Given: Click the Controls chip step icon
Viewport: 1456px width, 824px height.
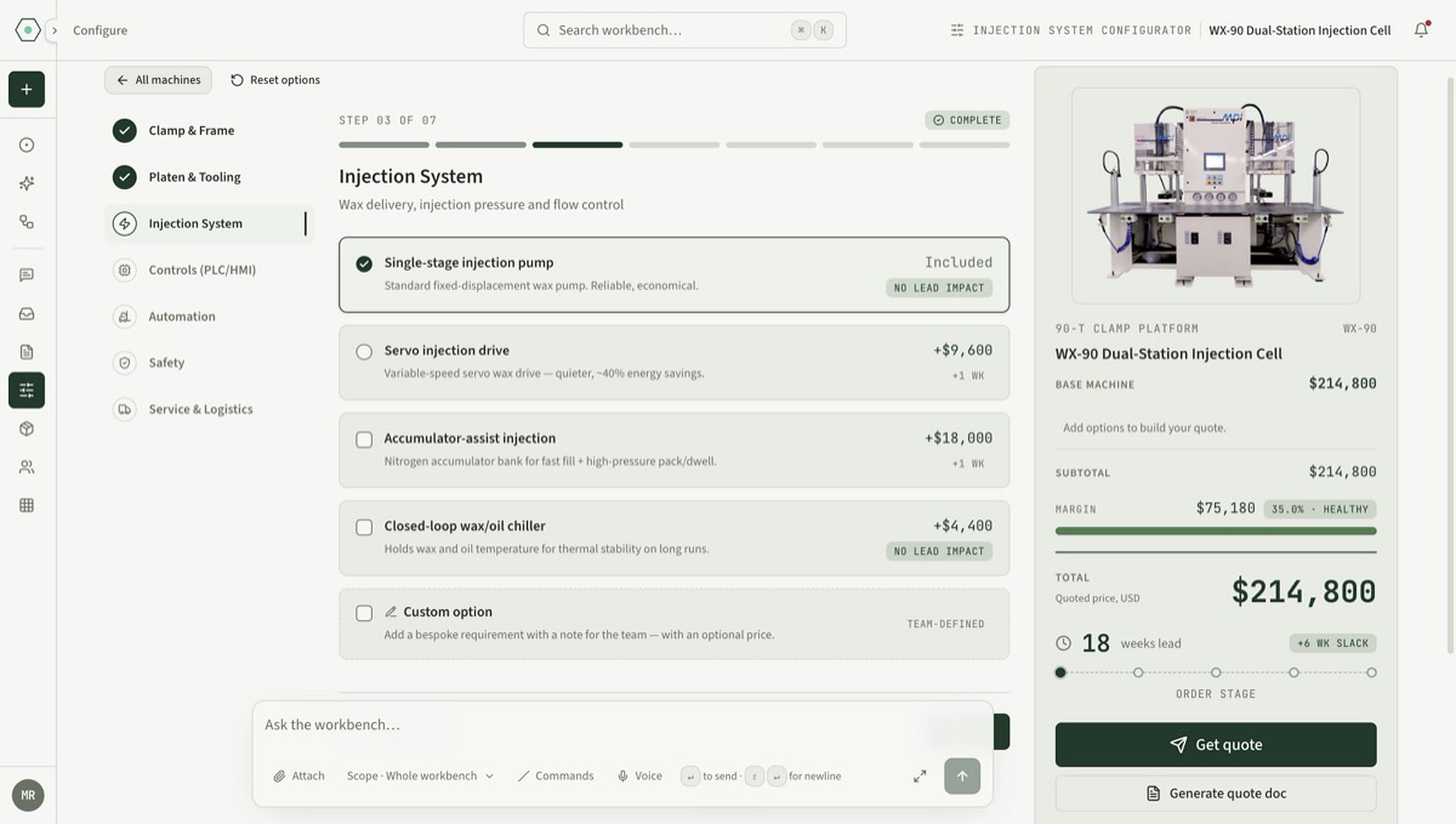Looking at the screenshot, I should (x=124, y=270).
